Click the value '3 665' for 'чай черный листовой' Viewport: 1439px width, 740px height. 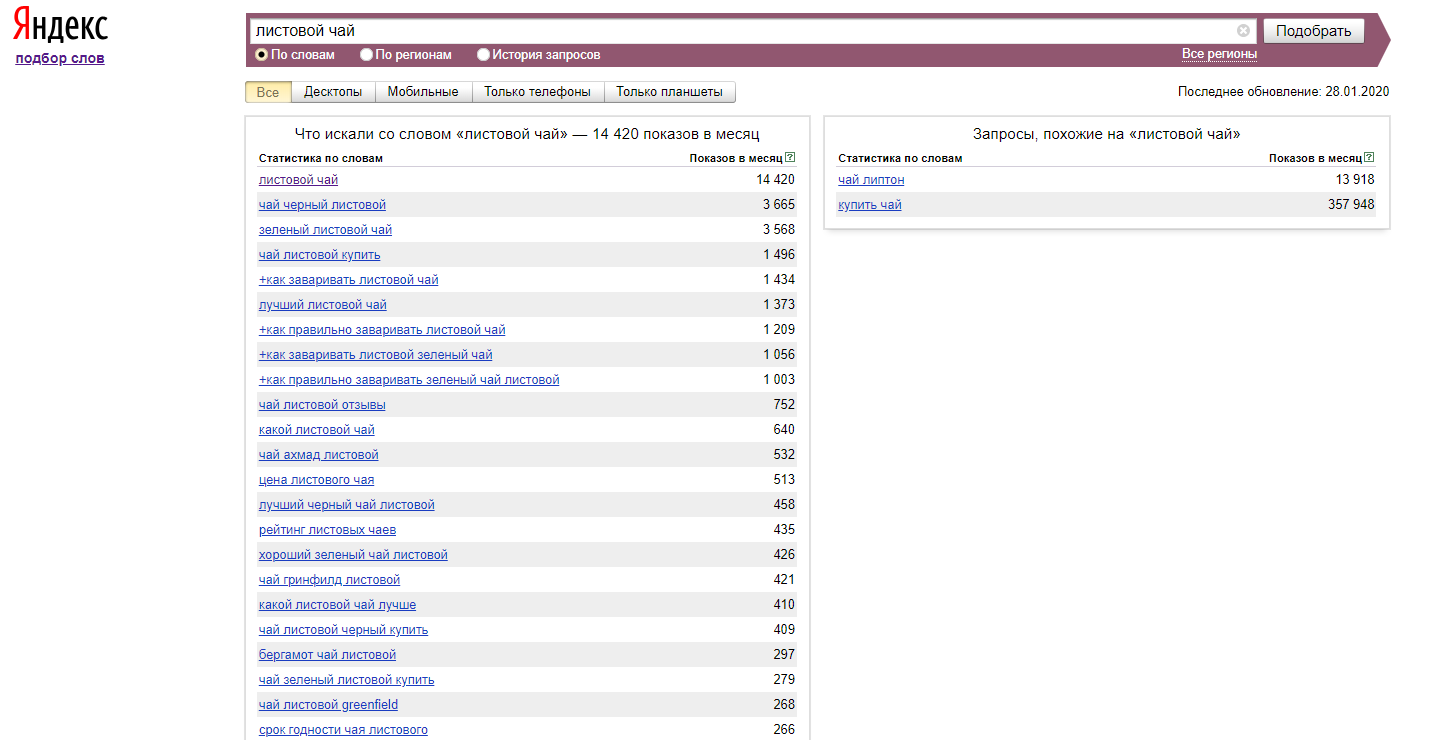click(779, 205)
